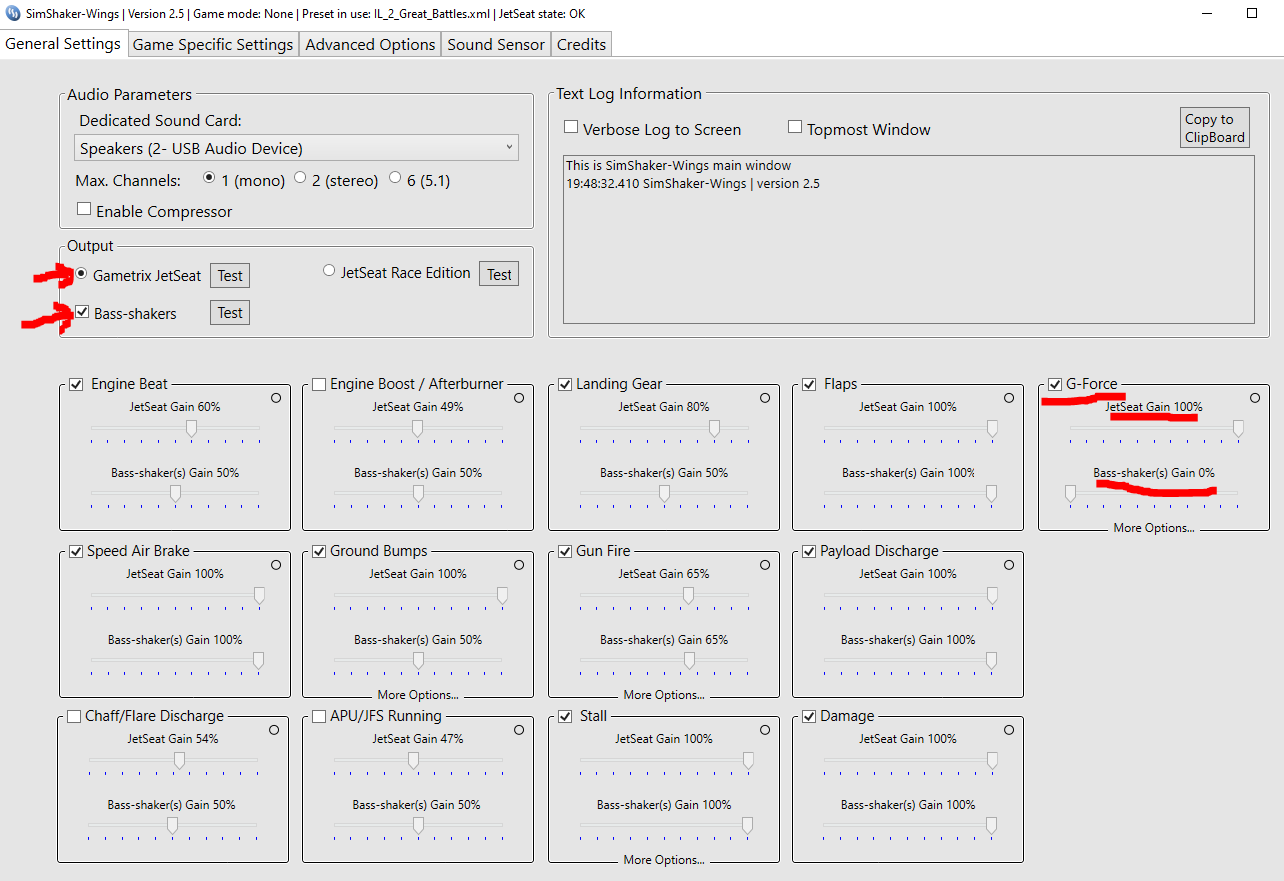The height and width of the screenshot is (881, 1284).
Task: Click Landing Gear Bass-shaker(s) Gain slider handle
Action: click(x=664, y=493)
